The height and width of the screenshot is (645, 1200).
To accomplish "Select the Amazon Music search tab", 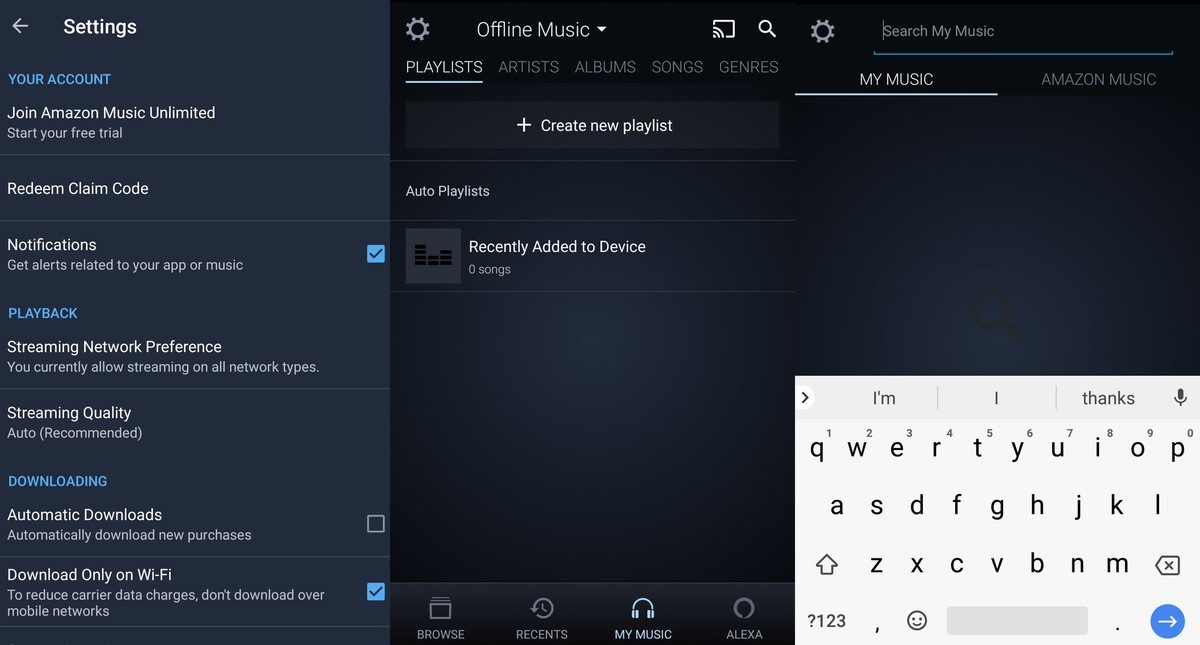I will 1099,79.
